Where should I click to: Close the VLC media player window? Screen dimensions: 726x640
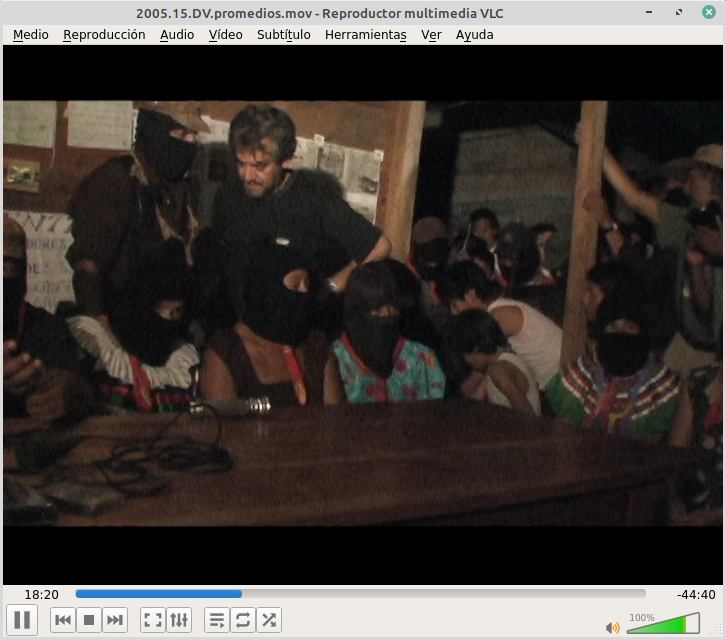[x=709, y=12]
